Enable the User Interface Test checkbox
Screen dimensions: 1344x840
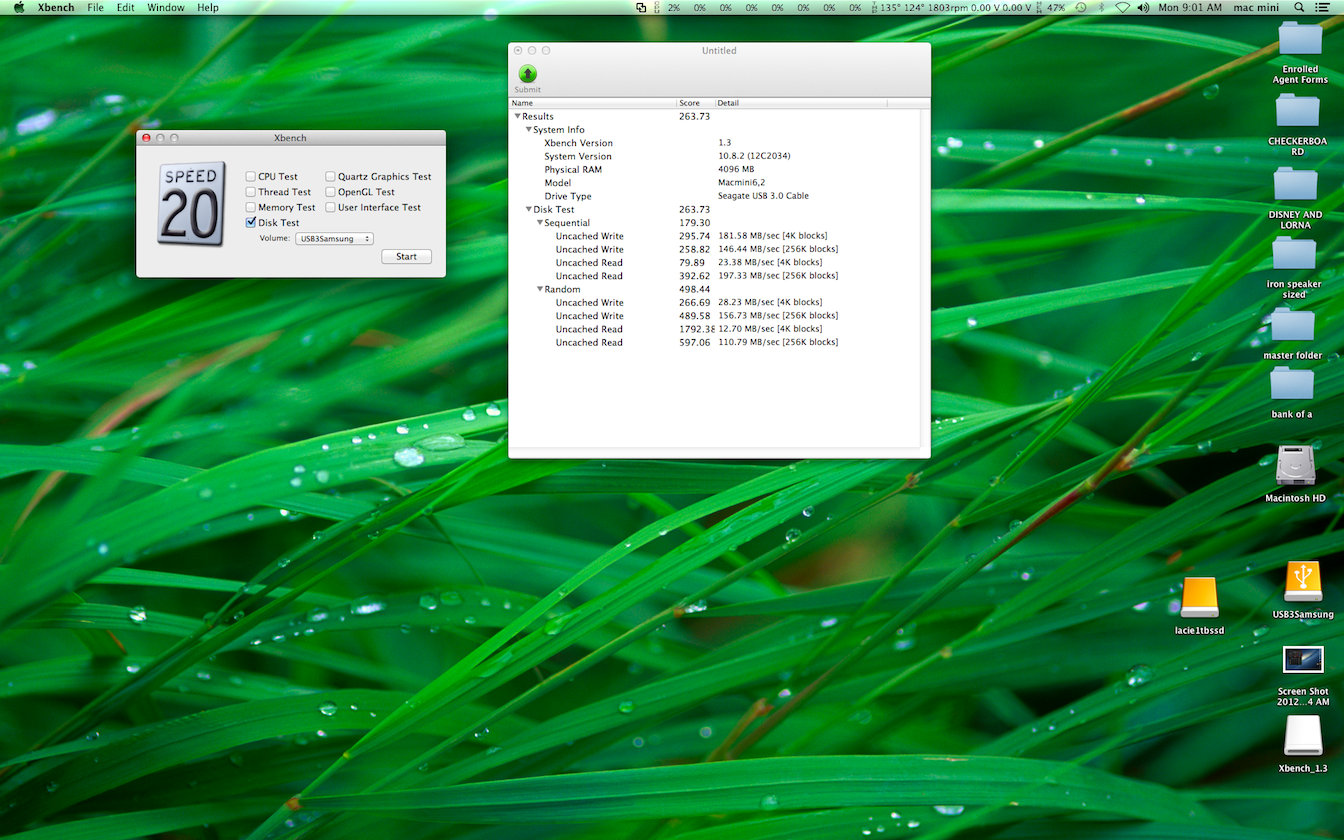(x=331, y=207)
